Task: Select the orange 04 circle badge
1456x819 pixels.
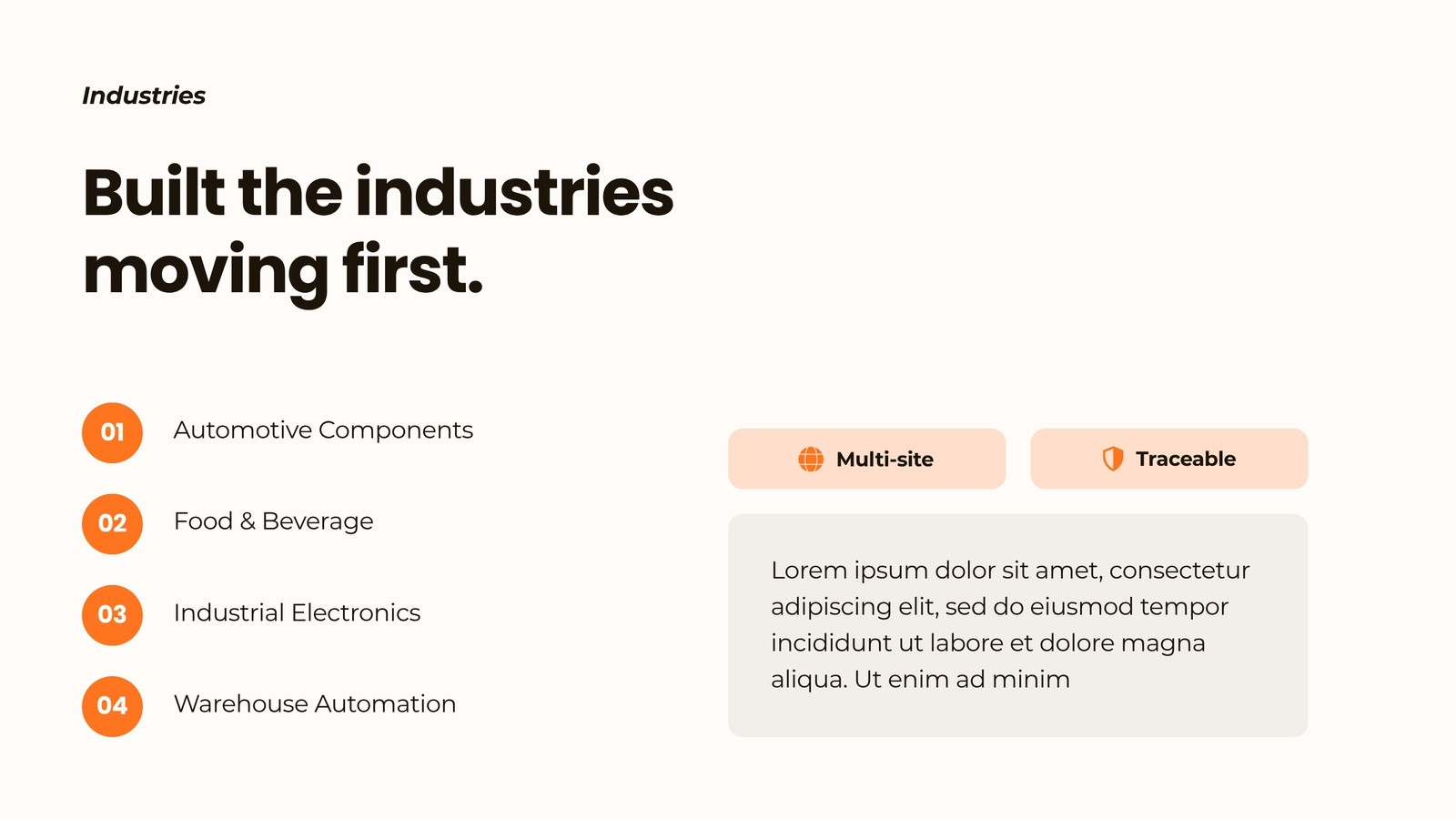Action: pos(112,706)
